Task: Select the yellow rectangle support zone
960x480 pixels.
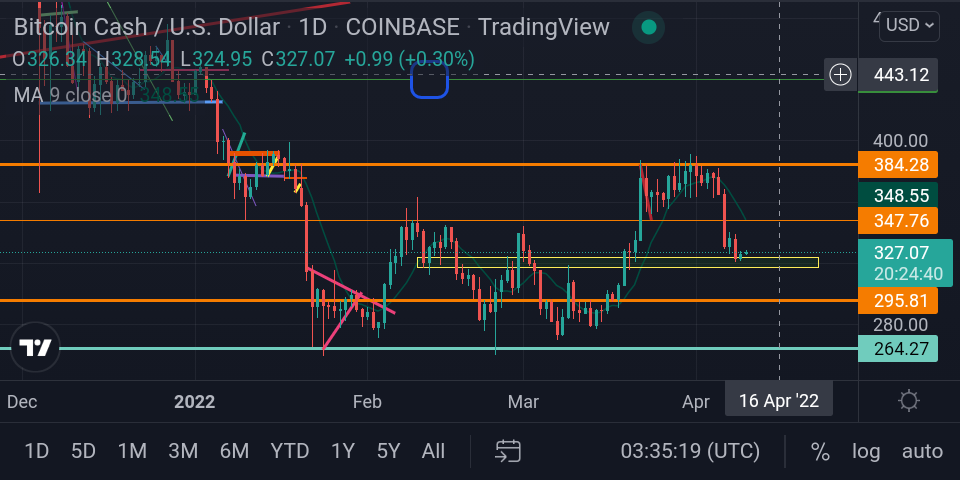Action: 617,263
